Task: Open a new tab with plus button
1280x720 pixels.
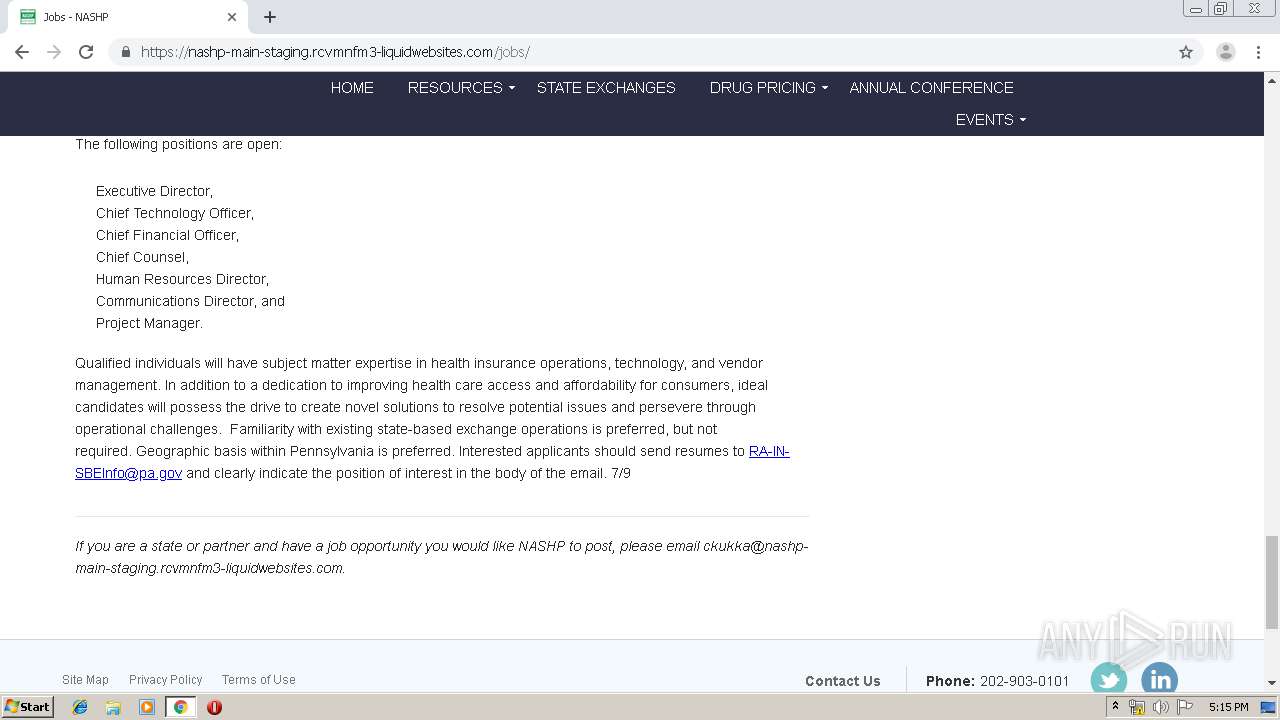Action: (270, 17)
